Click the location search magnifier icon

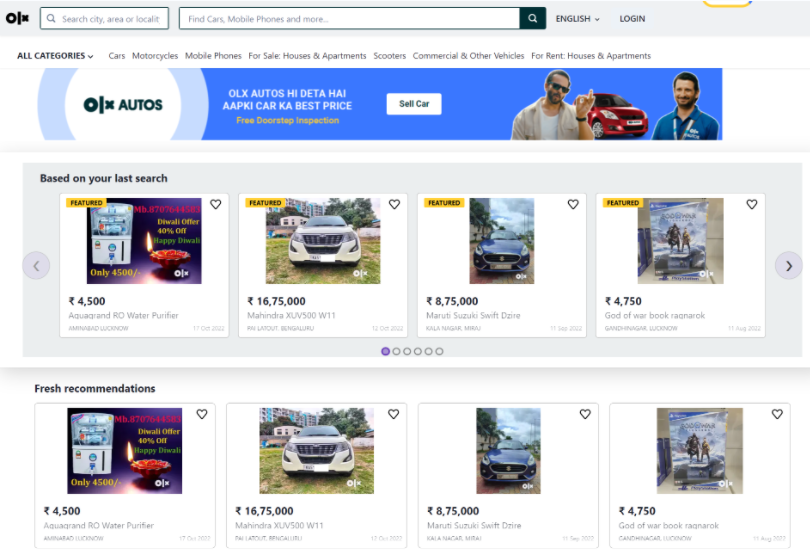51,19
